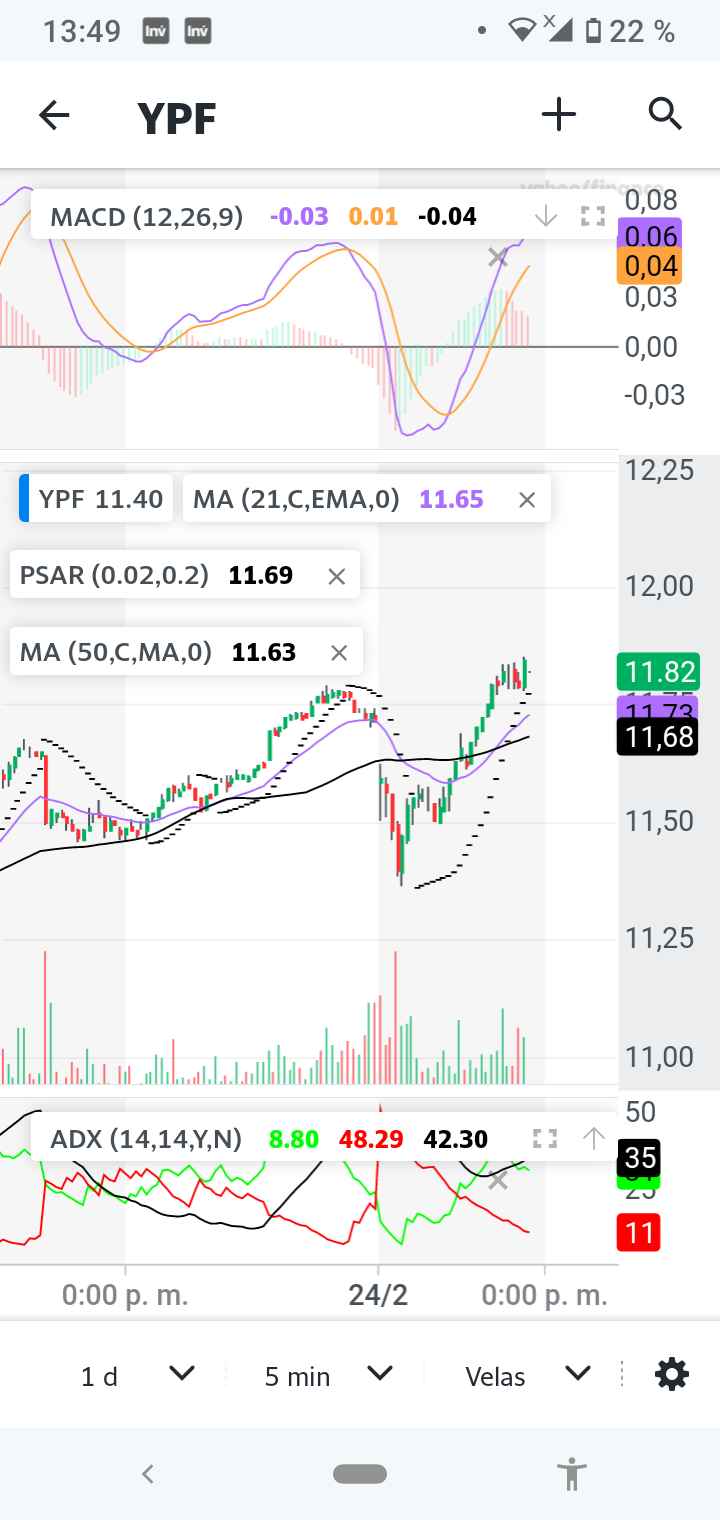
Task: Close the ADX panel X
Action: [498, 1181]
